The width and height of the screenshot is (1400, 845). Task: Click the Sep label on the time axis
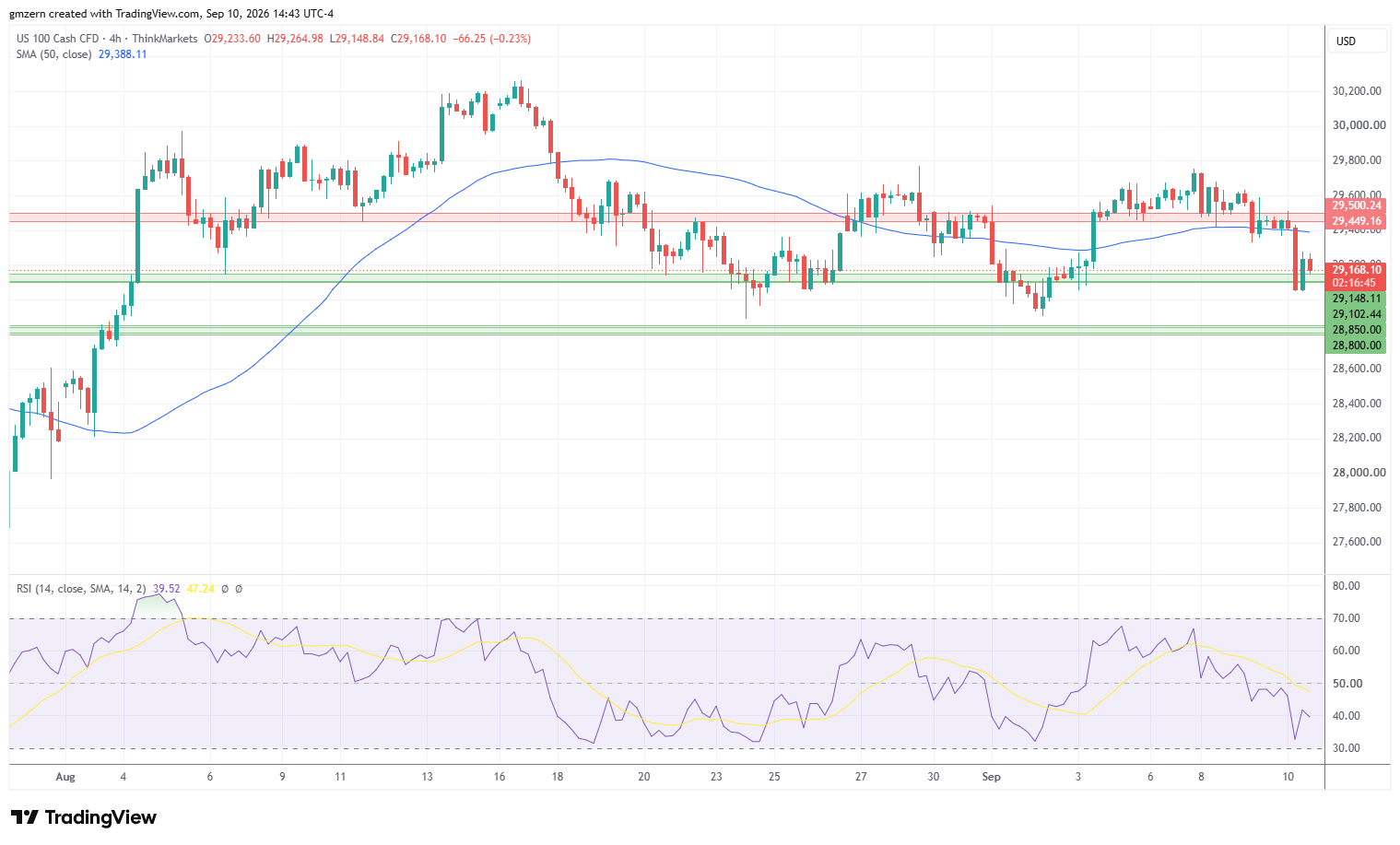pyautogui.click(x=991, y=777)
